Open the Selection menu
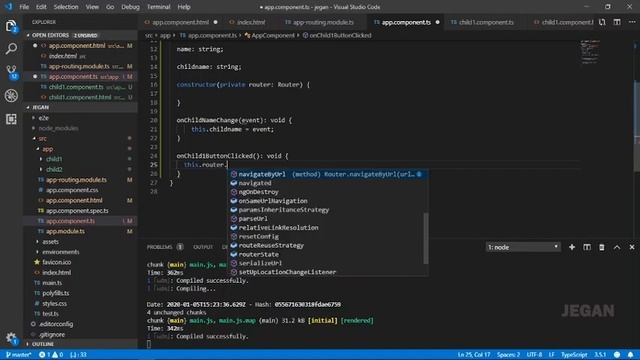Screen dimensions: 640x360 (x=66, y=7)
